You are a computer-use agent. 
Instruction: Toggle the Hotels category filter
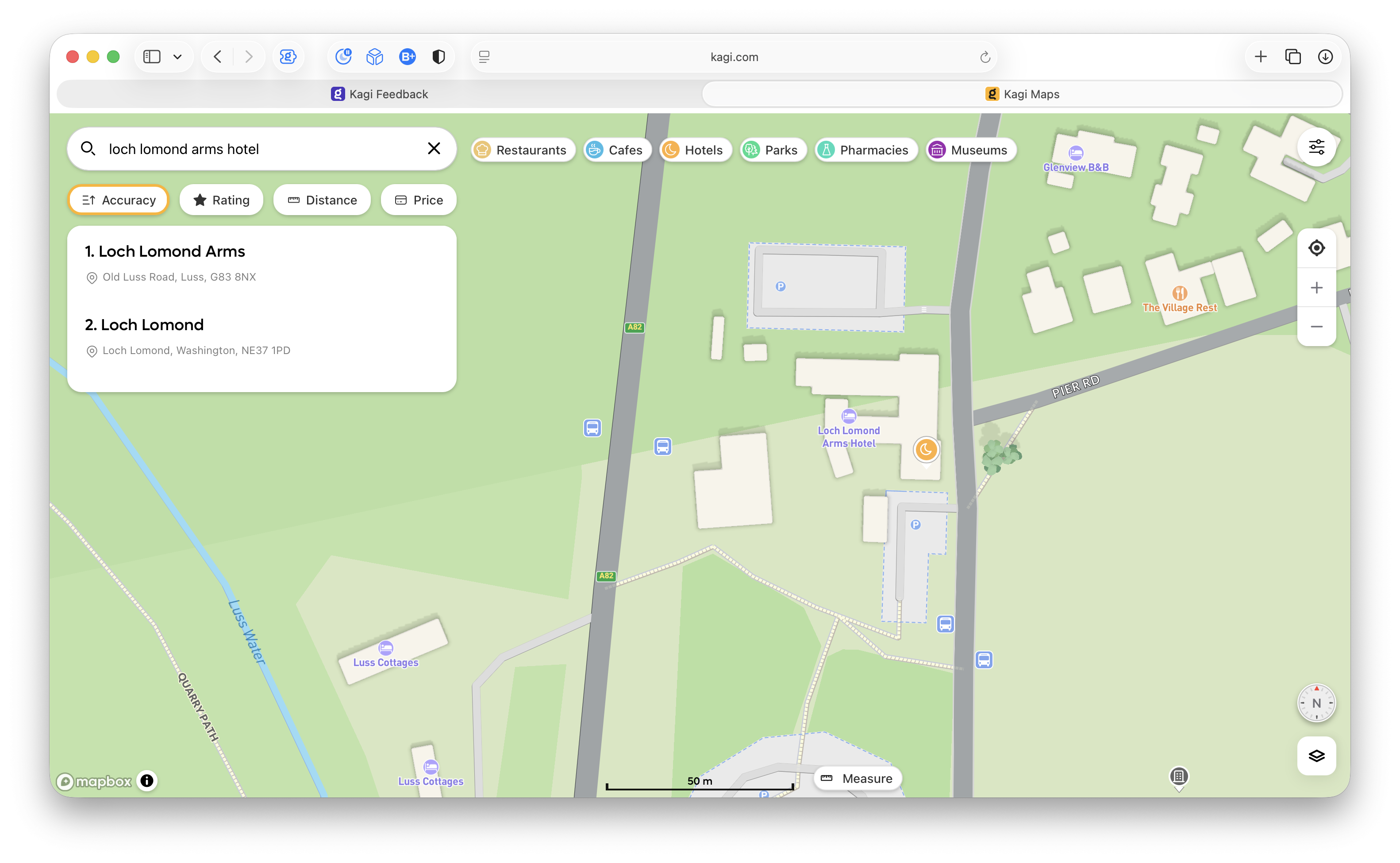point(695,150)
